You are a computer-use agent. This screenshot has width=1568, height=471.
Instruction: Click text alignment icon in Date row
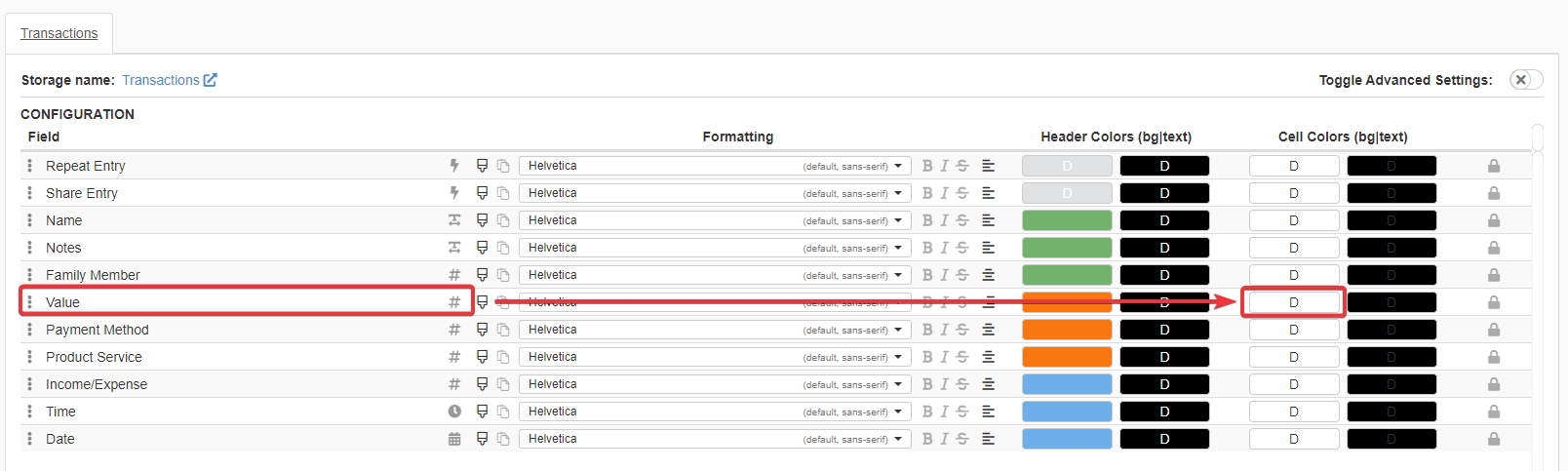[988, 439]
